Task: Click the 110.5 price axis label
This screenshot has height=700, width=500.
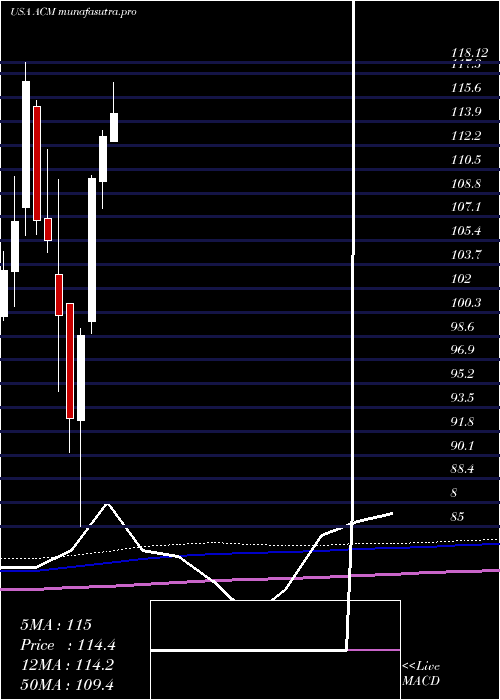Action: (x=466, y=159)
